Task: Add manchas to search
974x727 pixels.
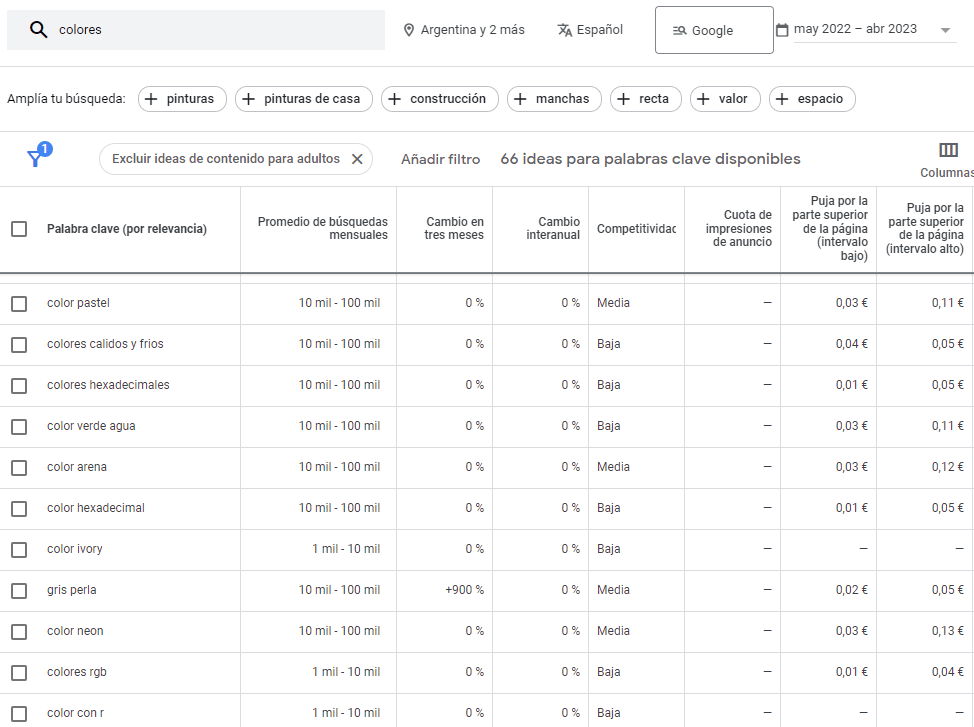Action: coord(554,99)
